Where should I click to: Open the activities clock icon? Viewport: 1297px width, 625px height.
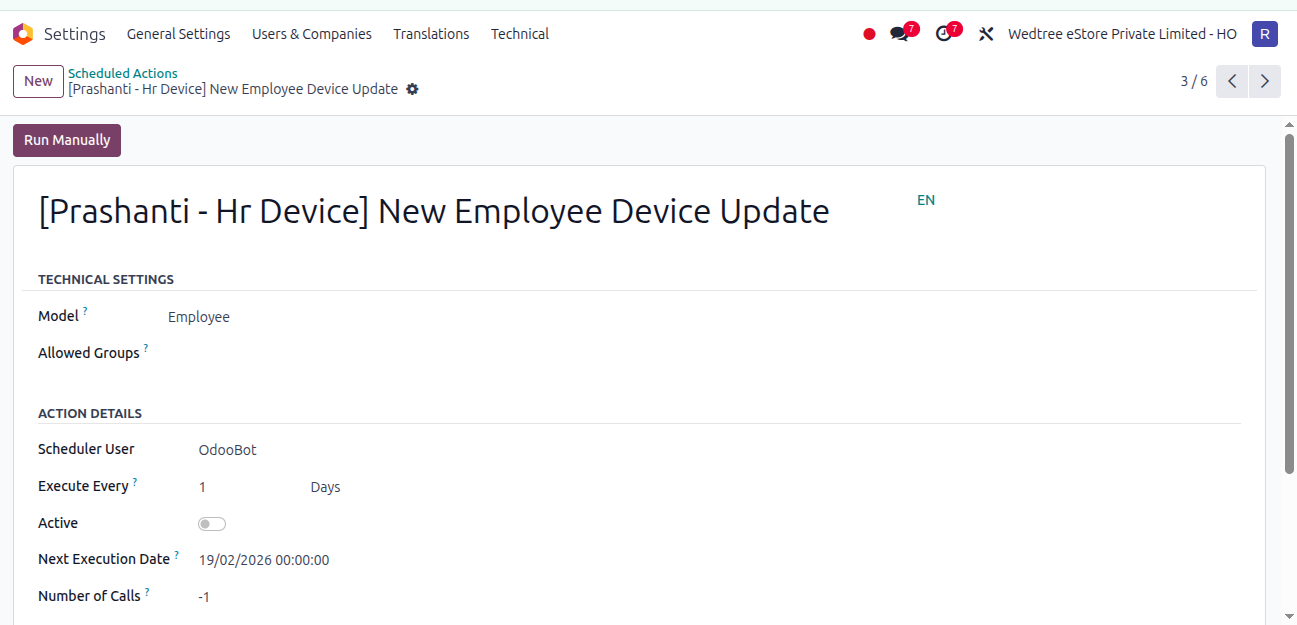pos(944,34)
